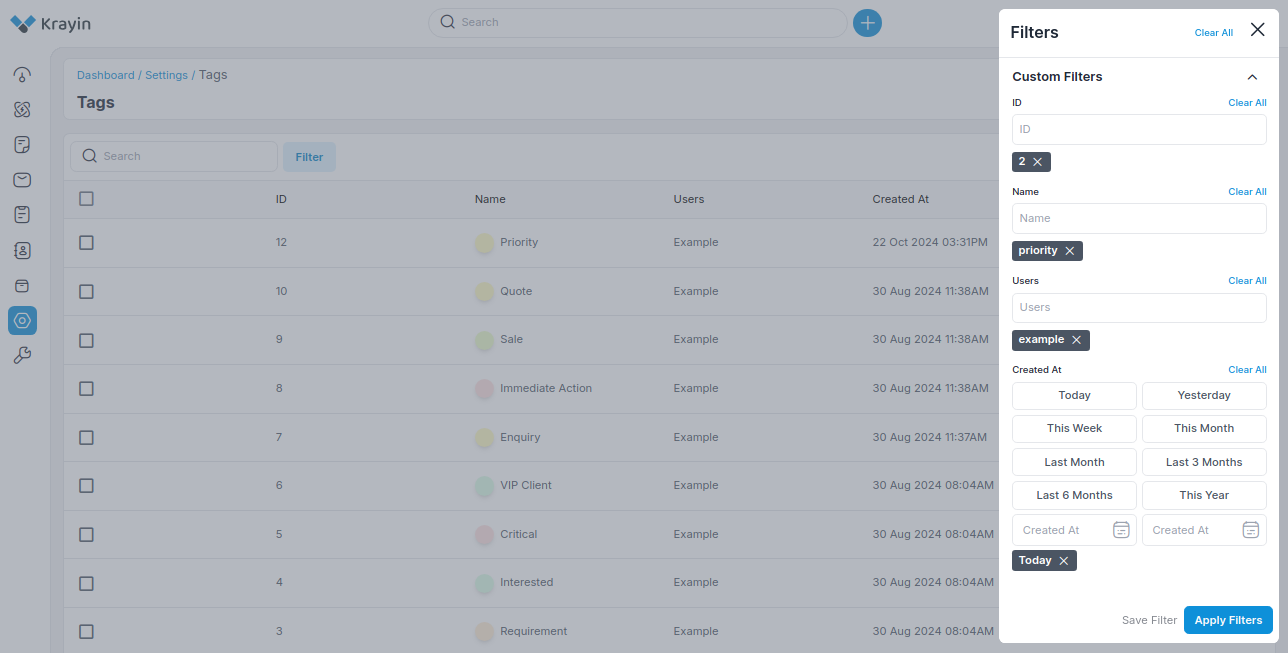Click the VIP Client tag color dot
Screen dimensions: 1288x653
pos(485,486)
